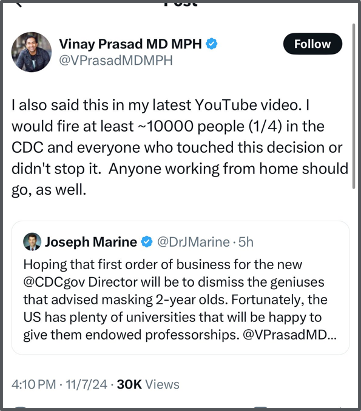The height and width of the screenshot is (411, 361).
Task: Open the Vinay Prasad MD MPH display name
Action: tap(130, 44)
